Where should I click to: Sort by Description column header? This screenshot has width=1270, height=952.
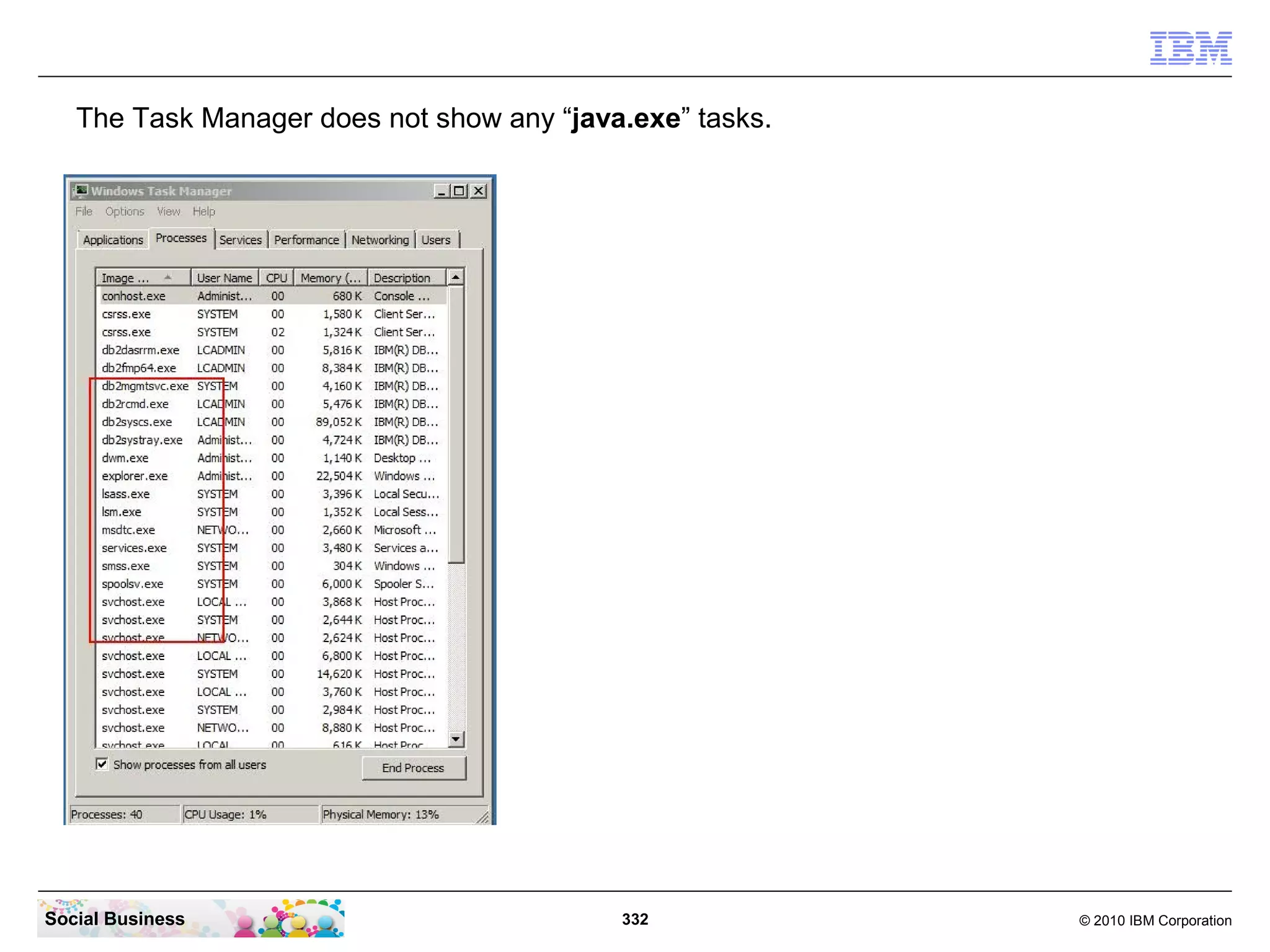(407, 278)
